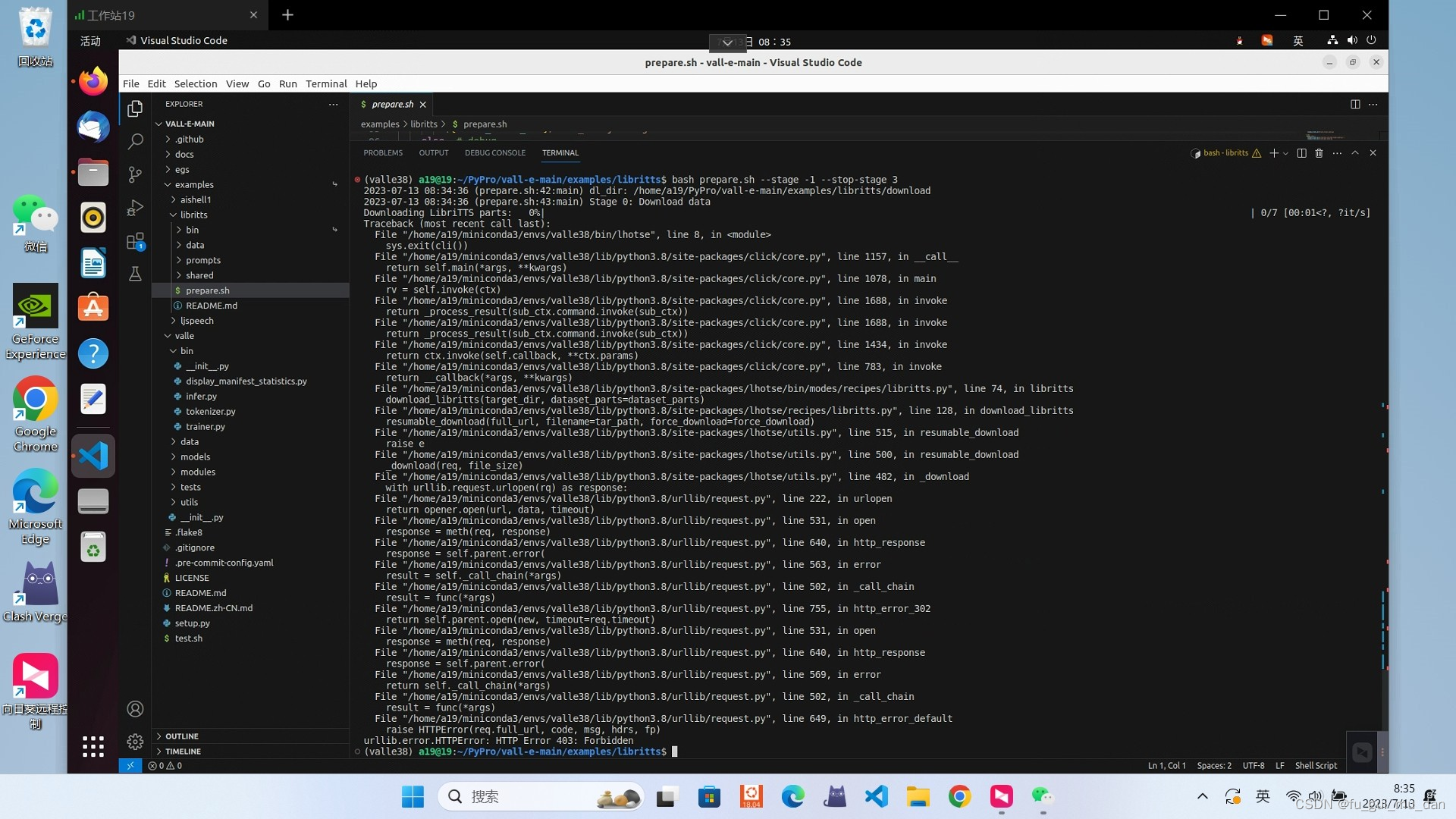Expand the .github folder

click(250, 140)
